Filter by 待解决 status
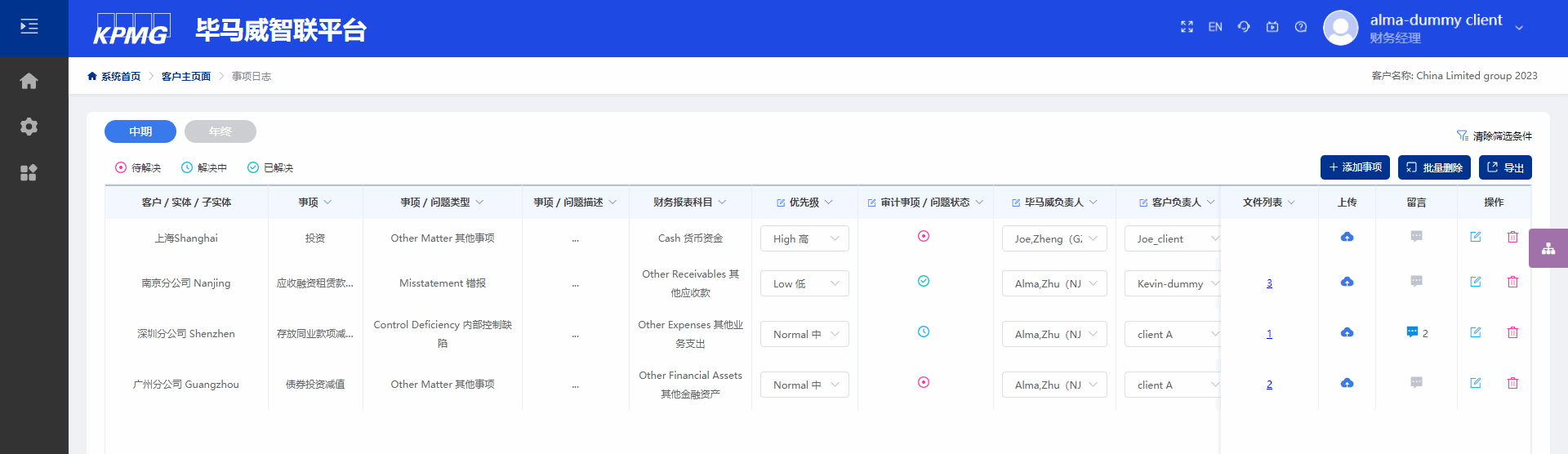 138,167
